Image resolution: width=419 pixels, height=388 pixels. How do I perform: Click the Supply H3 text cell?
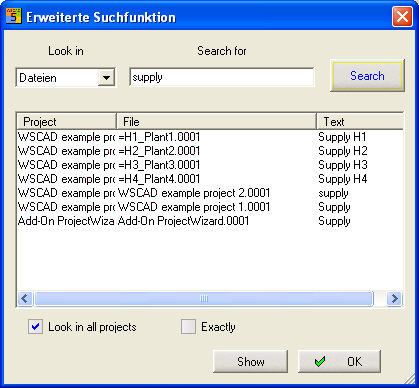click(x=343, y=165)
